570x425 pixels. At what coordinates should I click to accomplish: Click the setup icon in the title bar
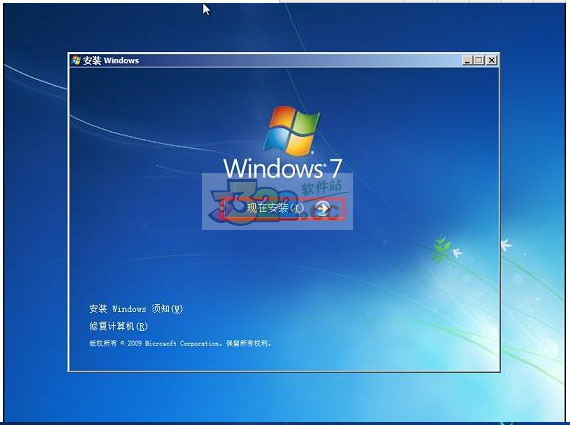point(76,60)
